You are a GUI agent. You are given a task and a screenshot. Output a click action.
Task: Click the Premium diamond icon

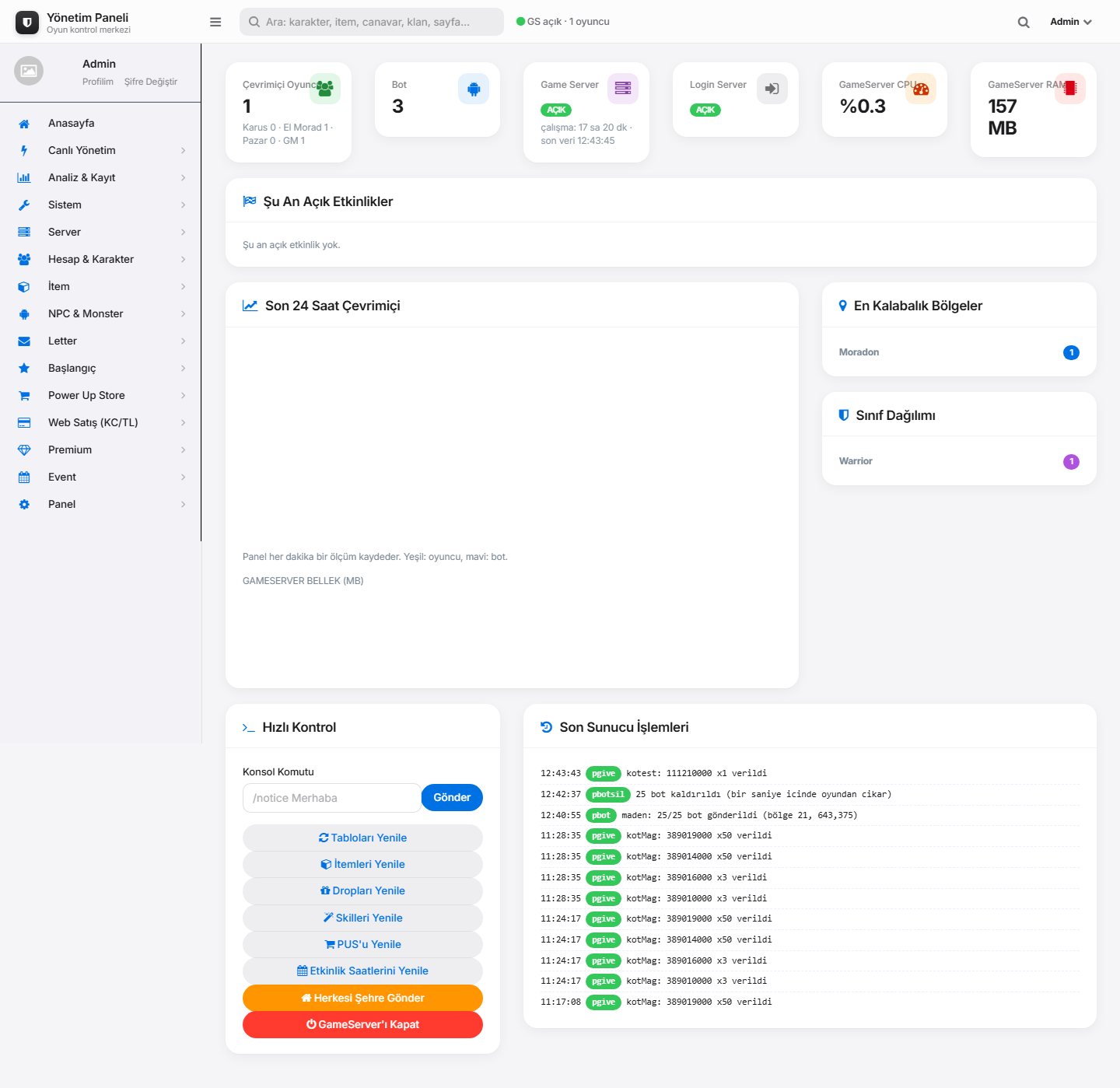pos(24,450)
